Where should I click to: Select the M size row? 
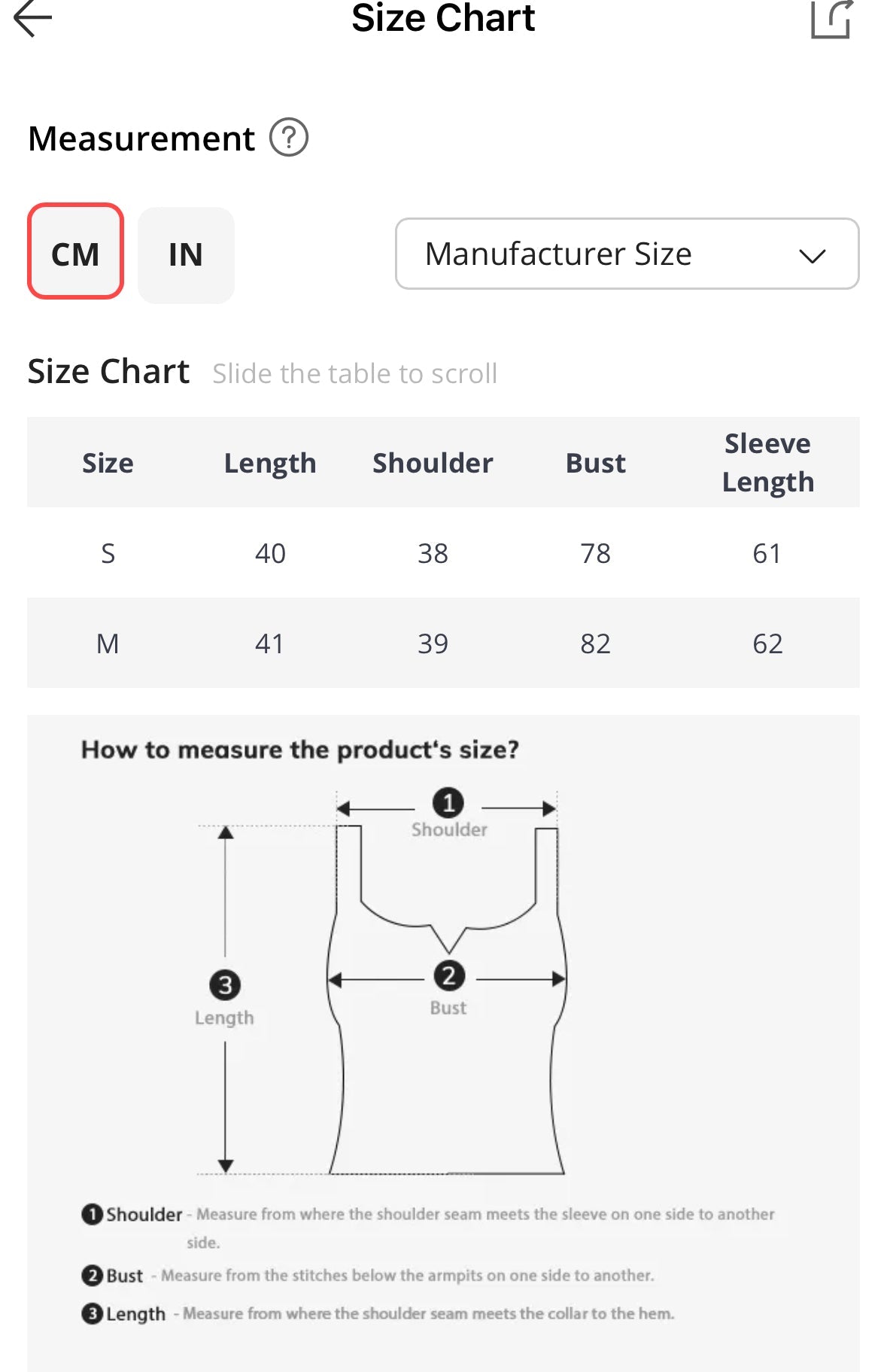point(442,643)
